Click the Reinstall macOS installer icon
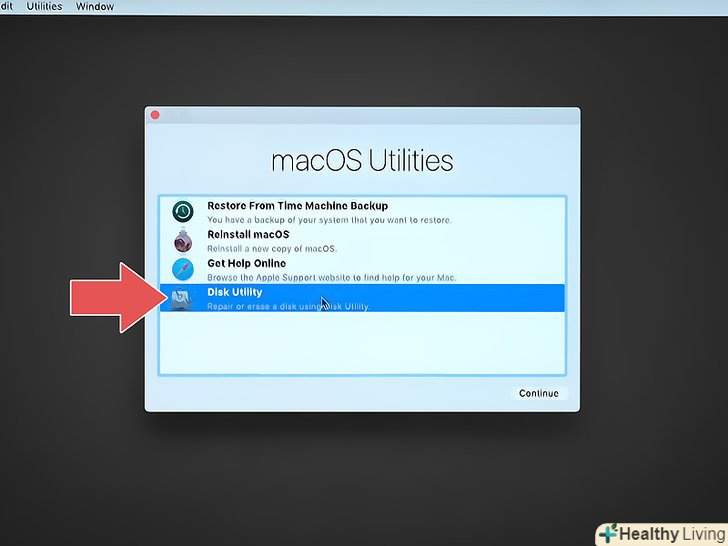 coord(183,240)
